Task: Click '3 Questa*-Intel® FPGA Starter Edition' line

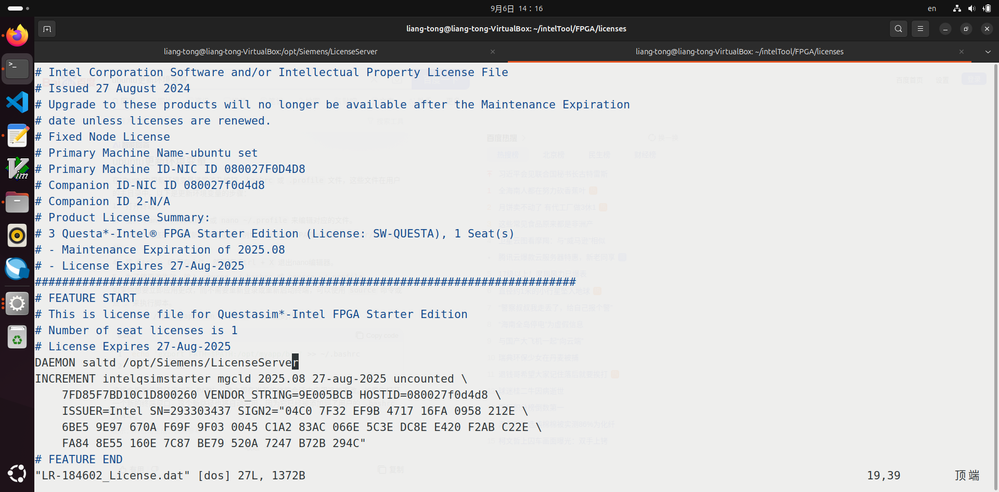Action: [275, 234]
